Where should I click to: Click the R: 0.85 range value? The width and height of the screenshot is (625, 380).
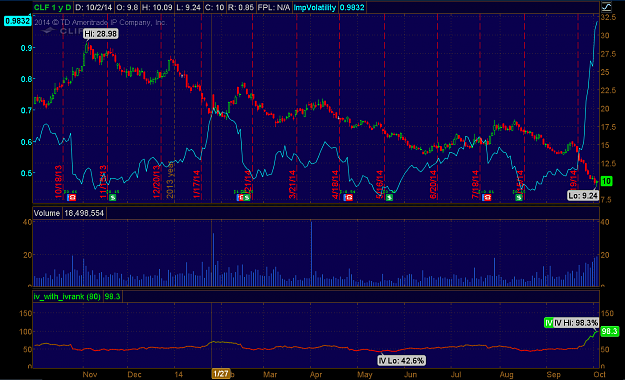[241, 7]
